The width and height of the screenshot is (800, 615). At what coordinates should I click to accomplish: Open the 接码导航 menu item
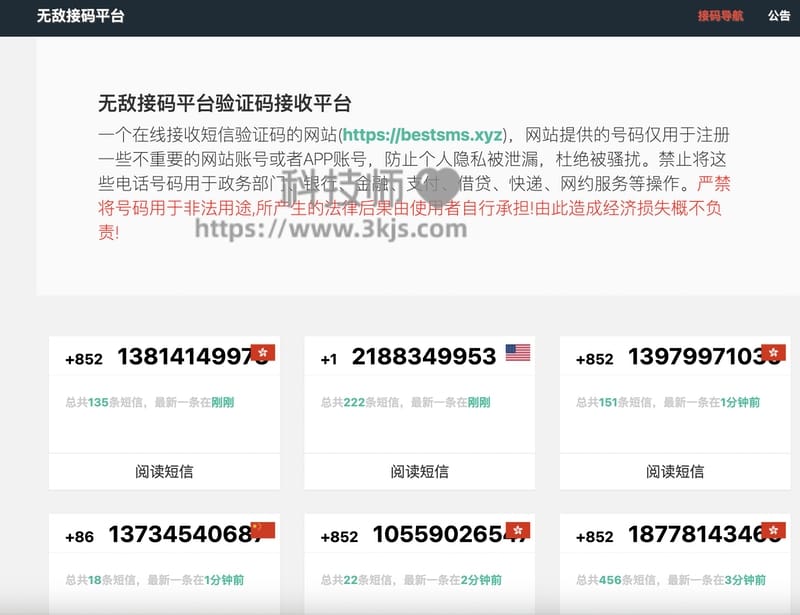click(720, 16)
